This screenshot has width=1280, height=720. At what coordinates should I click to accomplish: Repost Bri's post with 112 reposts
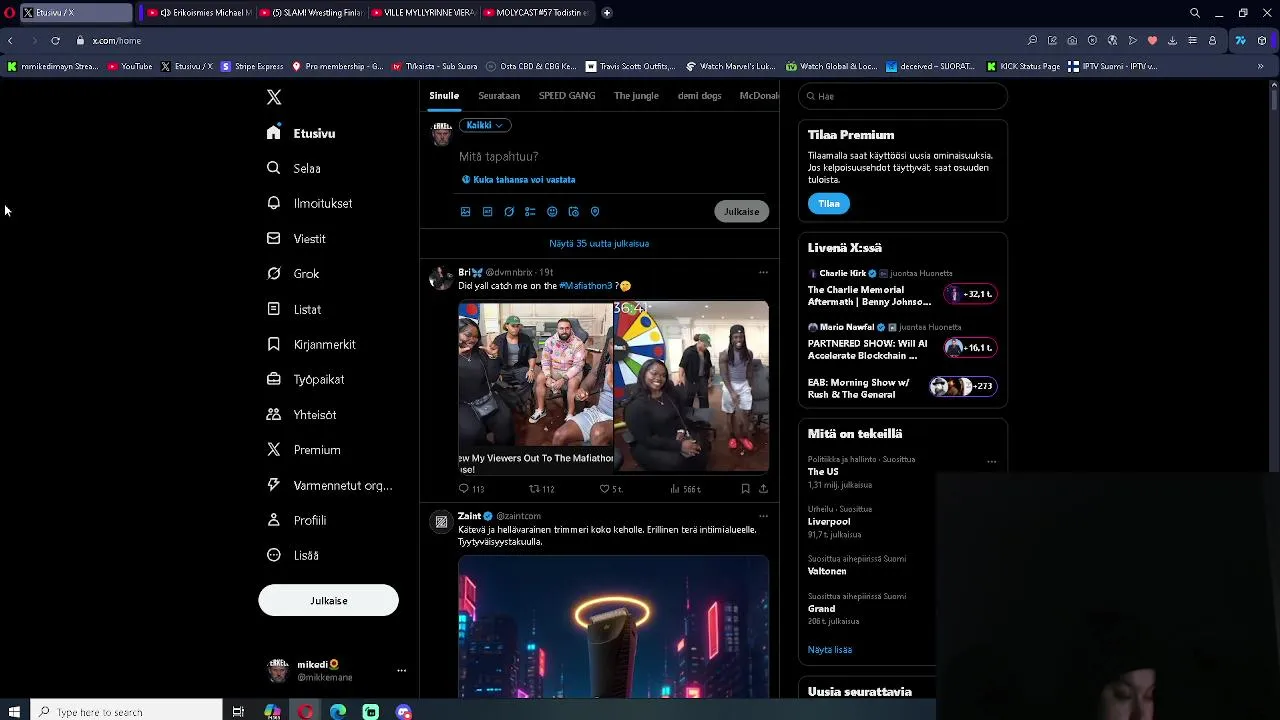[x=541, y=489]
